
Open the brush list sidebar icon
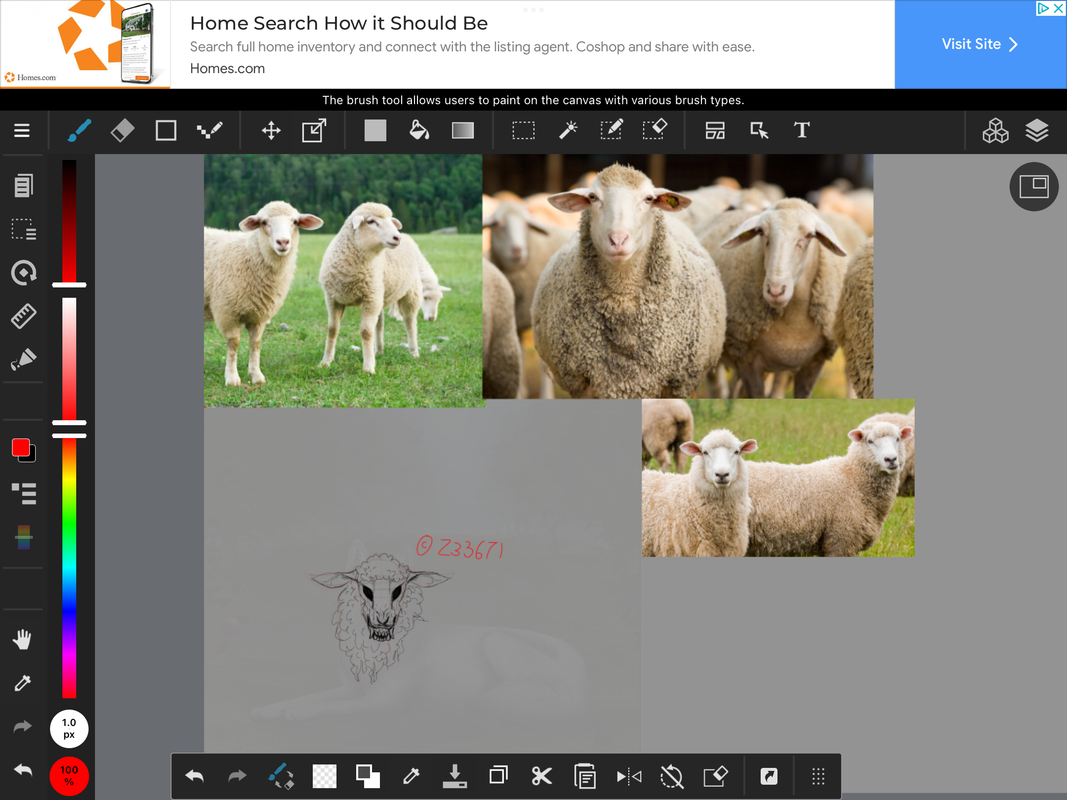pos(23,494)
